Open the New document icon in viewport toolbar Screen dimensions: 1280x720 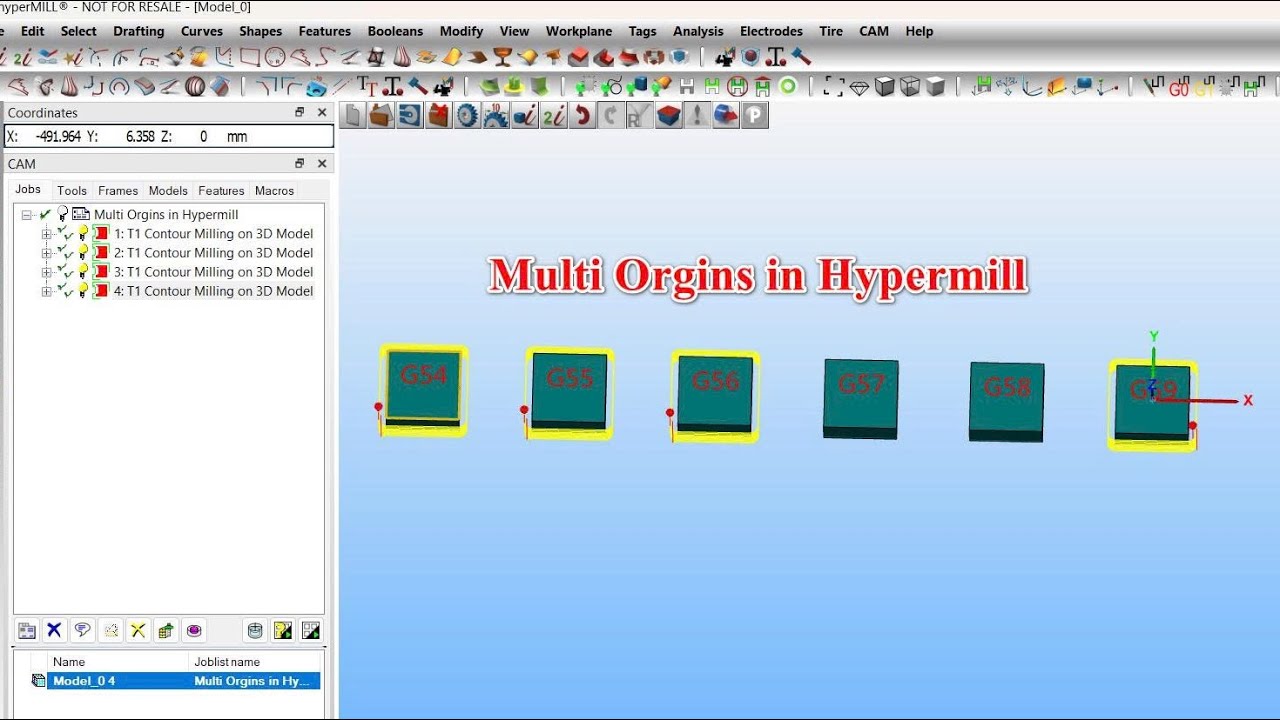[x=352, y=116]
